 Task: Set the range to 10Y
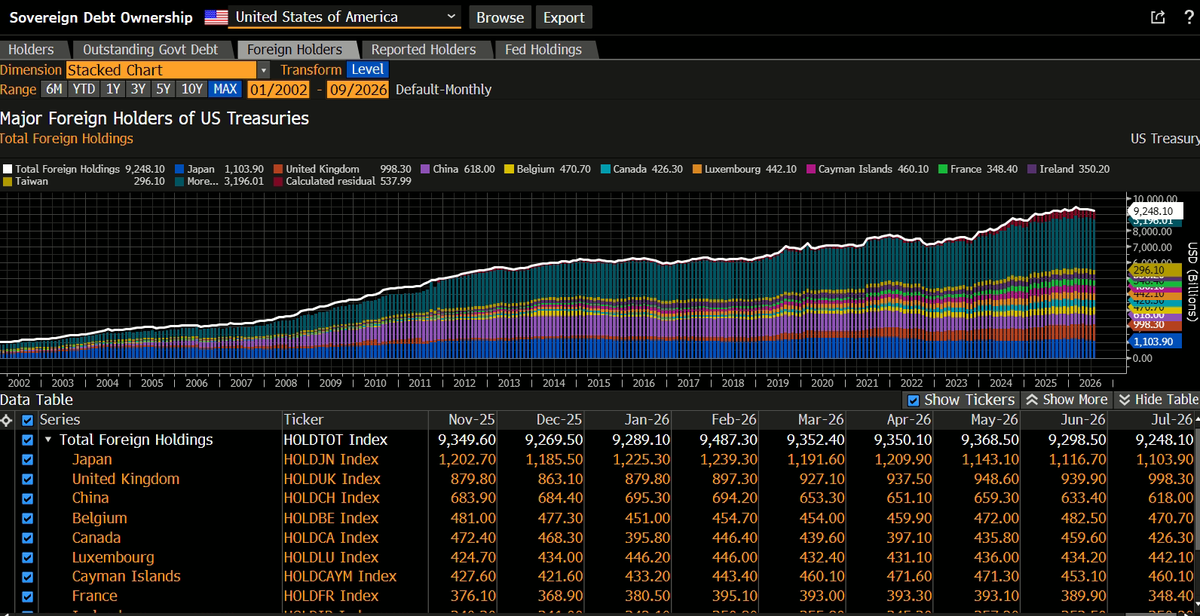click(193, 89)
